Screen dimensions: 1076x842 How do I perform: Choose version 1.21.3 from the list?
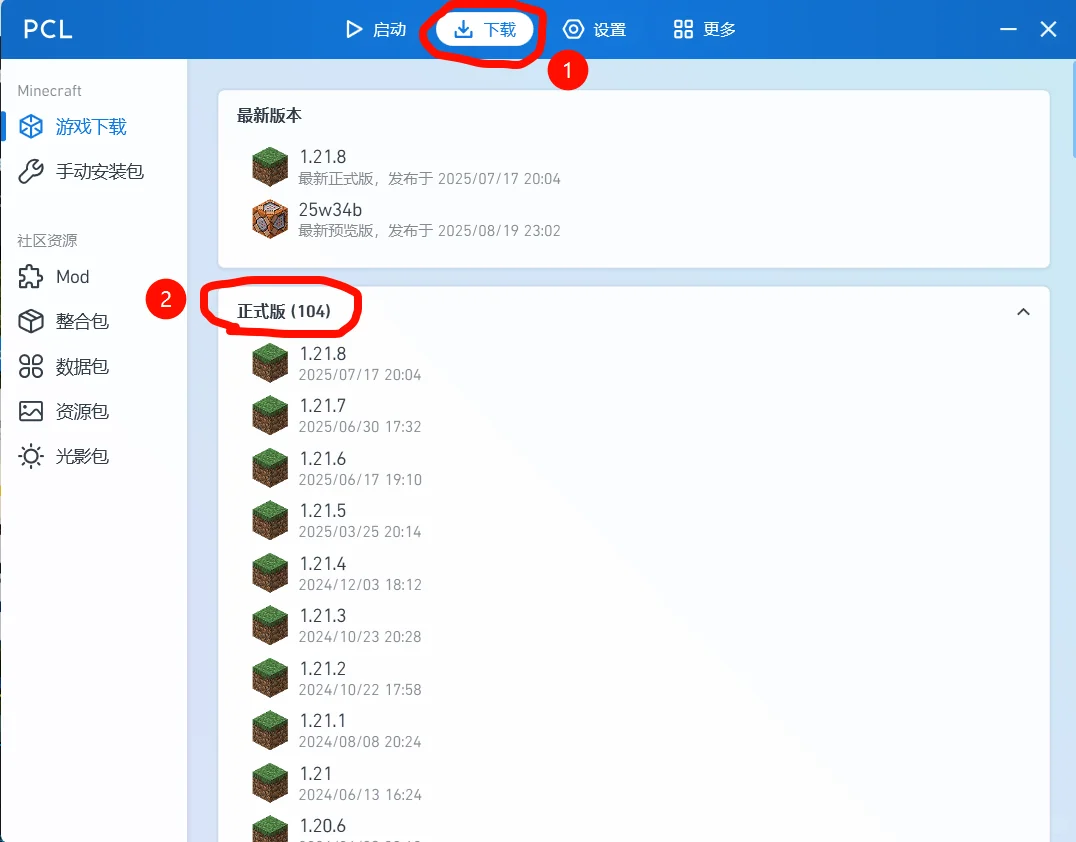(634, 626)
